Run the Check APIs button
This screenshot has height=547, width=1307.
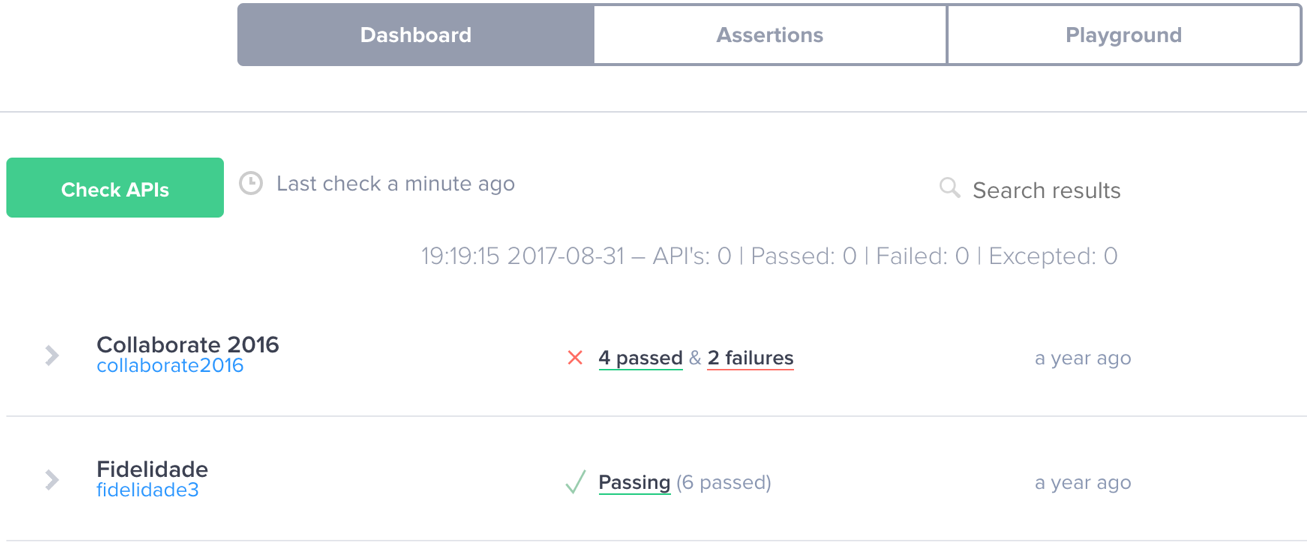[x=115, y=188]
